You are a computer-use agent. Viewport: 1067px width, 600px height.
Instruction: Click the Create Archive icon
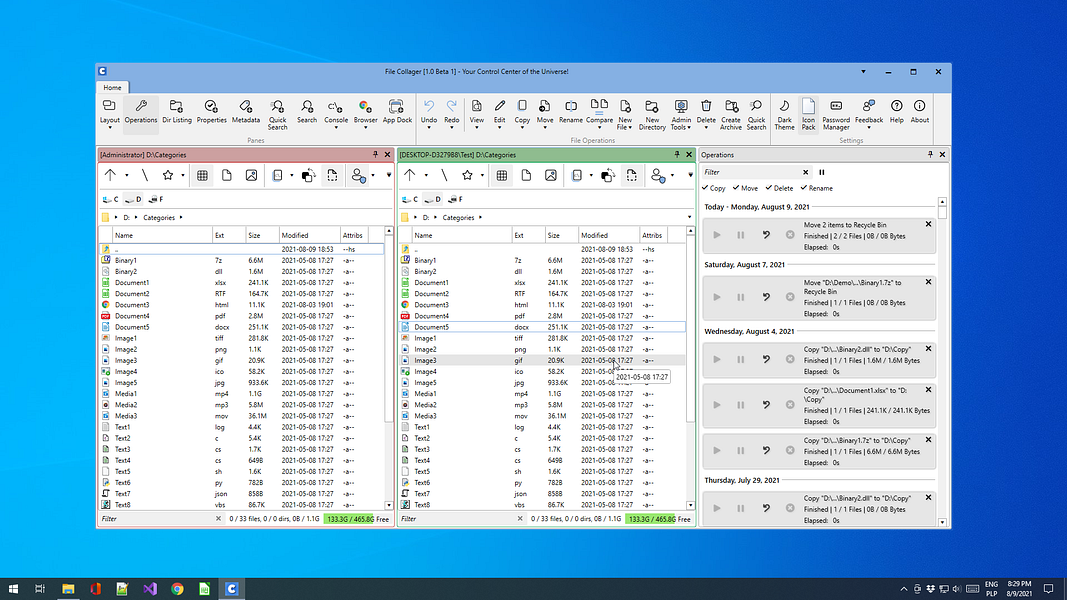click(731, 112)
